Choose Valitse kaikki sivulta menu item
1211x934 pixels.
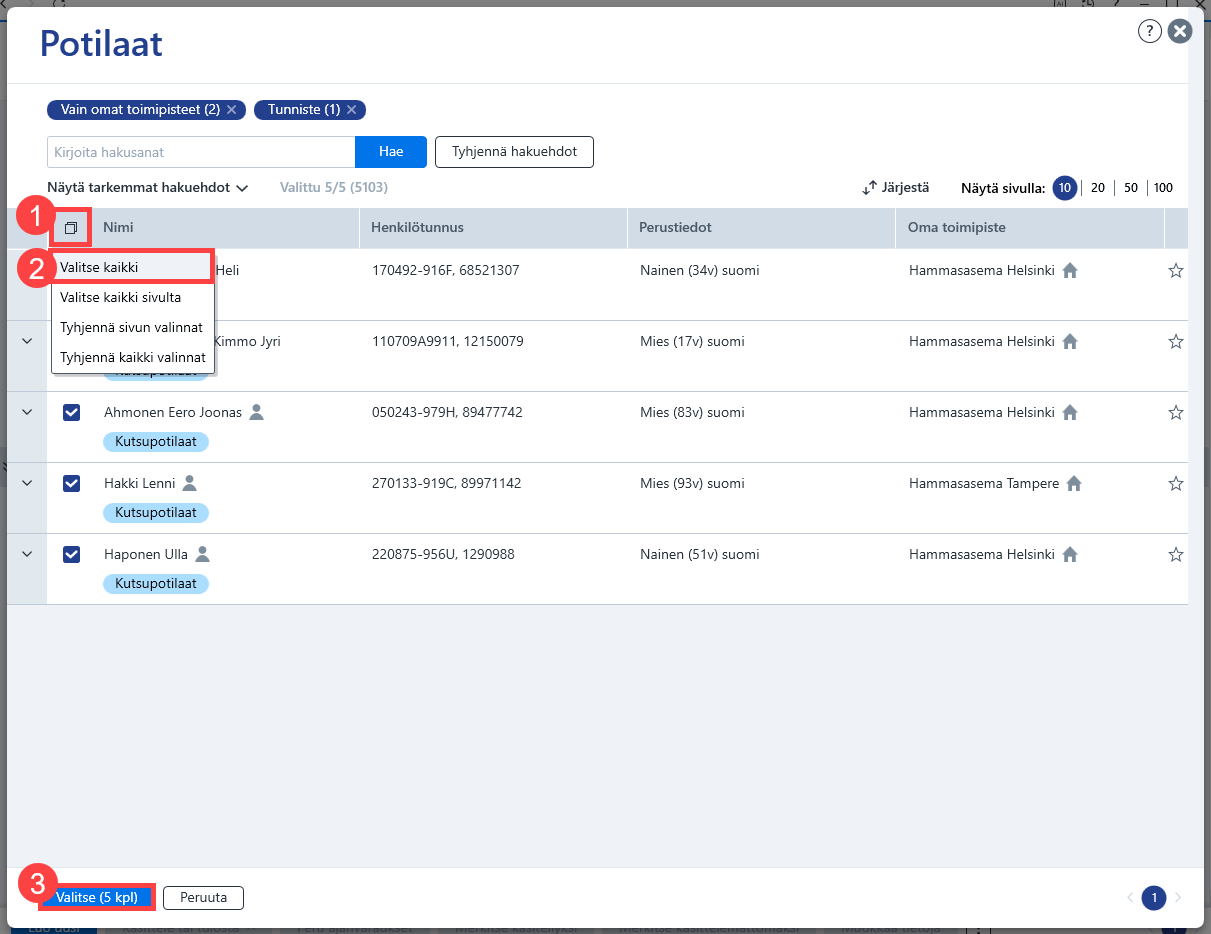132,297
